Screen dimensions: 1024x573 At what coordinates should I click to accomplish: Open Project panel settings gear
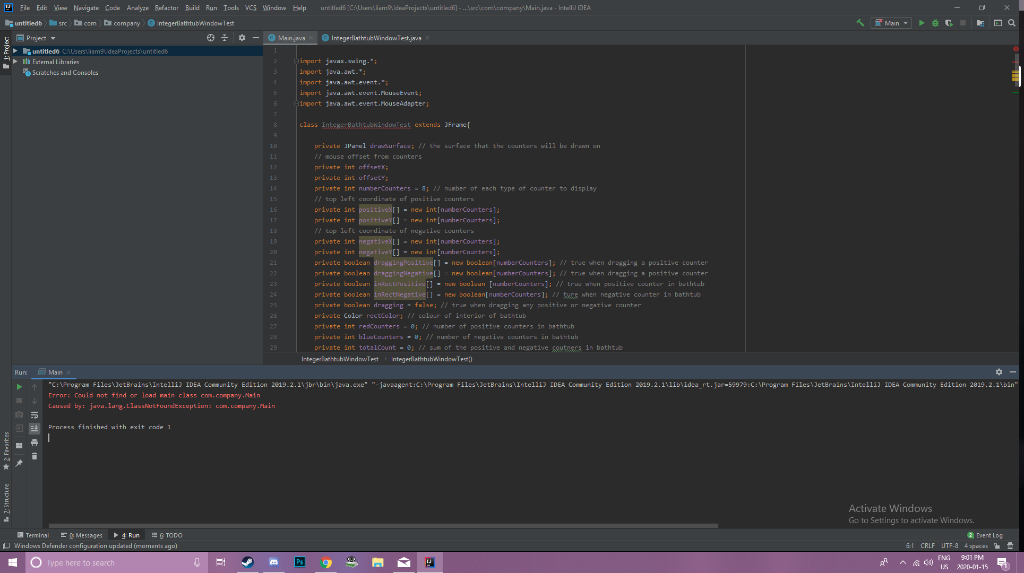click(x=242, y=38)
